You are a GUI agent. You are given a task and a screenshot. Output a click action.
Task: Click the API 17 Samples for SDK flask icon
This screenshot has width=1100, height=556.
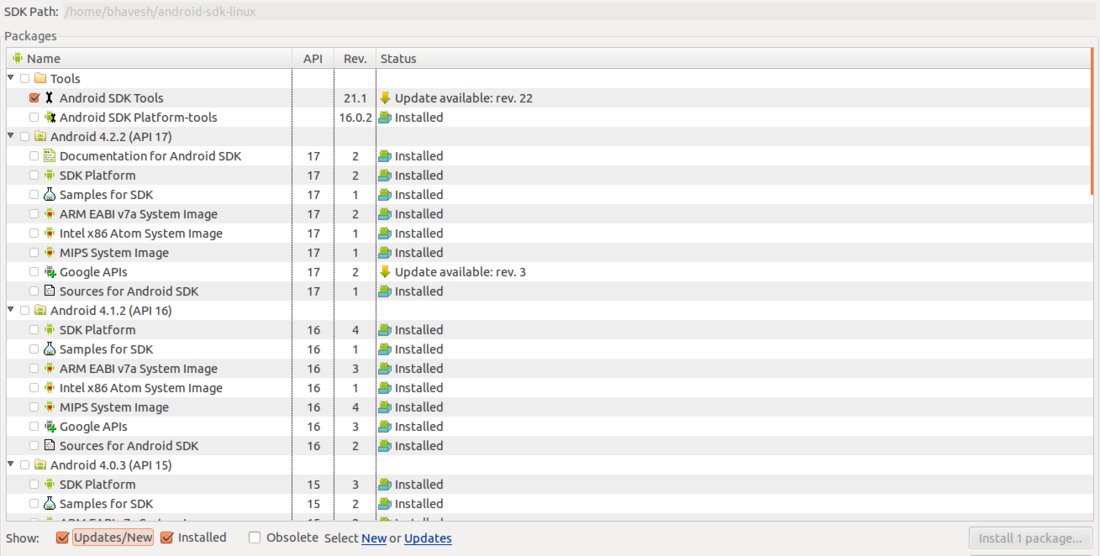pos(49,195)
